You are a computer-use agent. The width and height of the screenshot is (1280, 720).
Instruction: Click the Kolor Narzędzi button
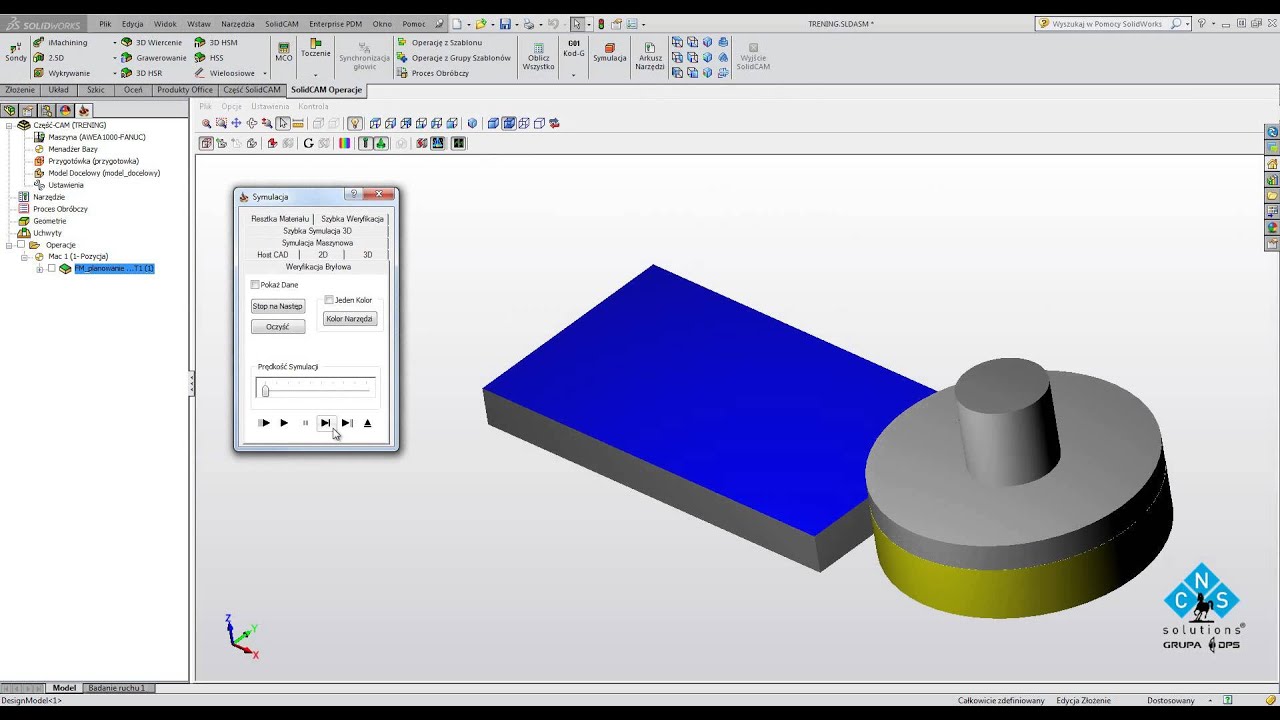point(349,319)
